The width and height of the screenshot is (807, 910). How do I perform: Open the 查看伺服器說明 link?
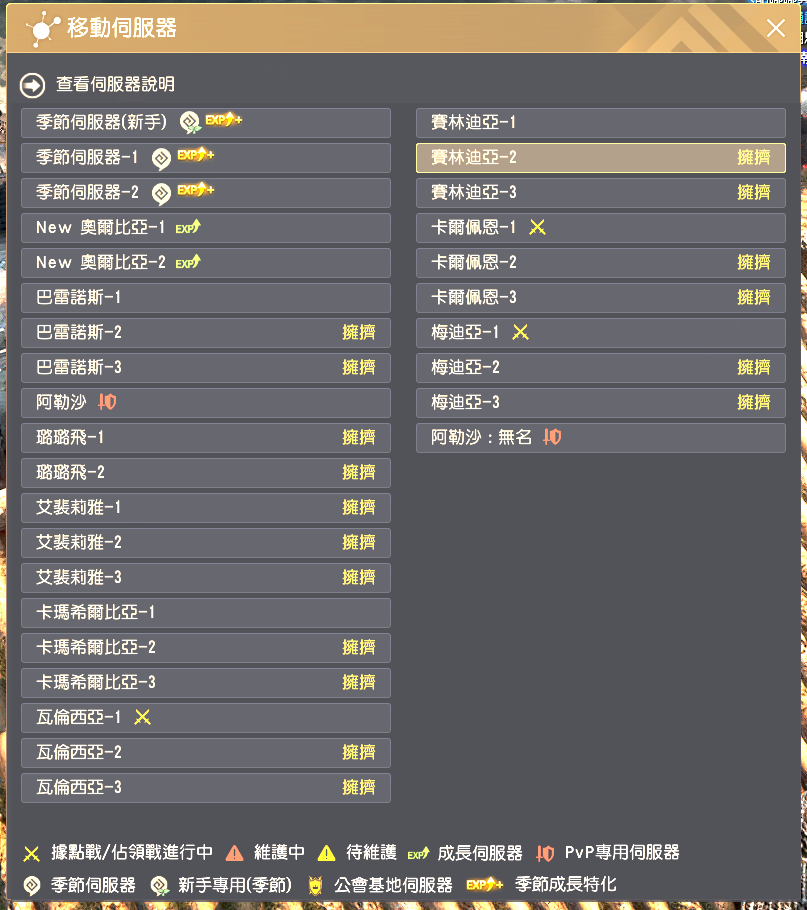[x=115, y=84]
